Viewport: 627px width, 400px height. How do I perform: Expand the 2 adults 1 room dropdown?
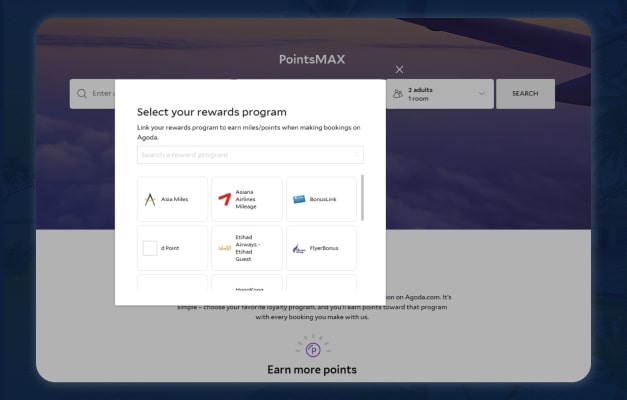click(481, 93)
